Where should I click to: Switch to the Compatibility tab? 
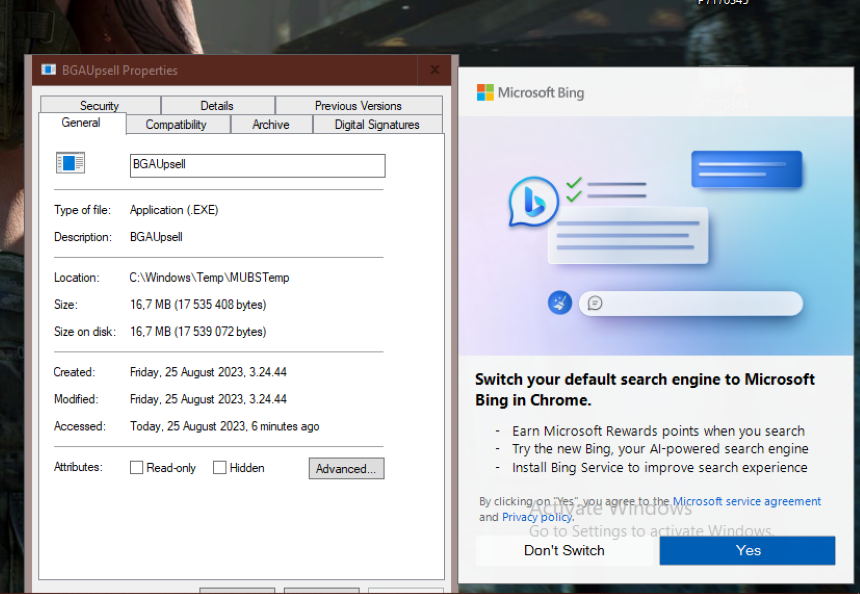click(x=176, y=125)
